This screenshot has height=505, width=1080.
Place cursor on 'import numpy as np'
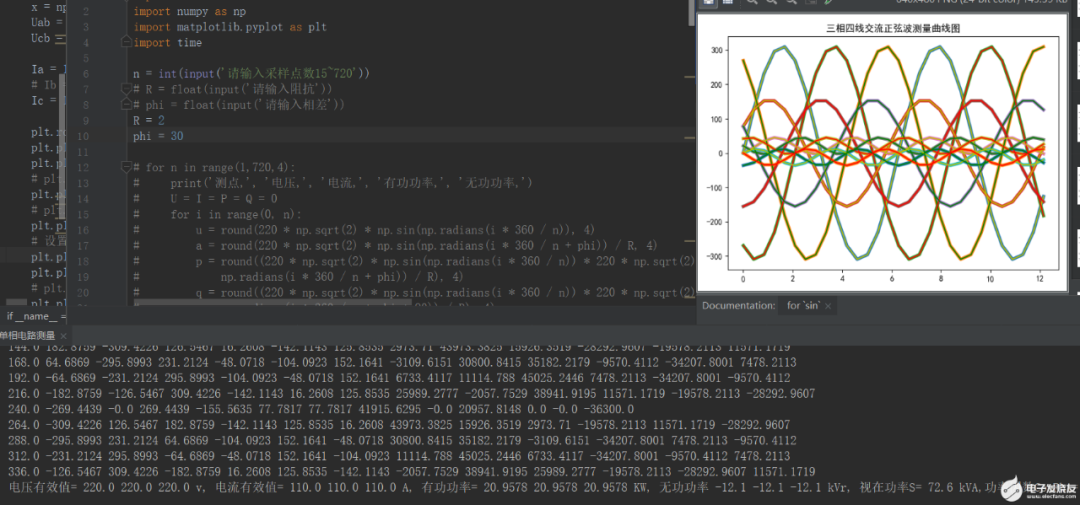pos(190,12)
